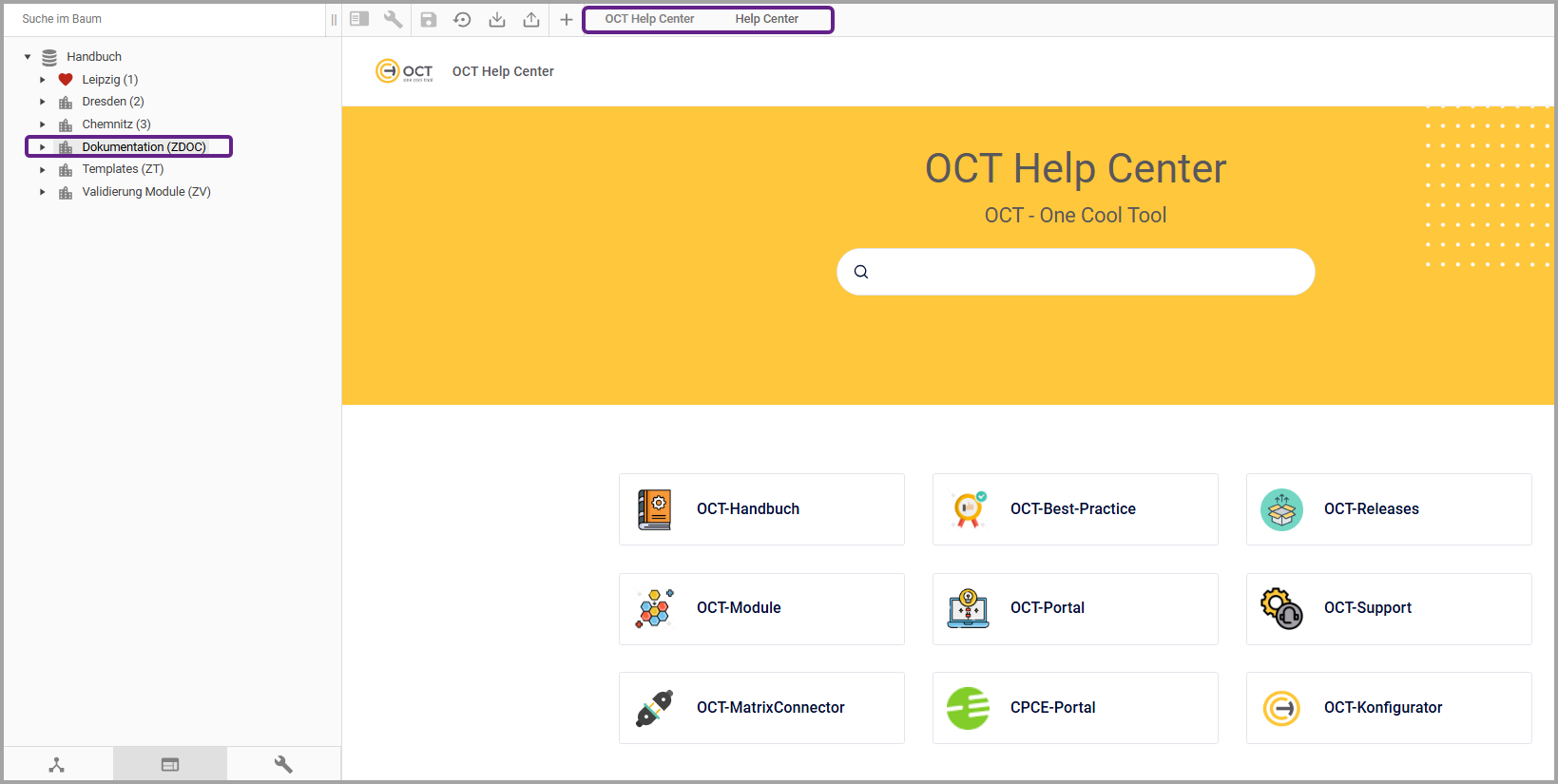This screenshot has width=1558, height=784.
Task: Expand the Dokumentation (ZDOC) node arrow
Action: [x=43, y=147]
